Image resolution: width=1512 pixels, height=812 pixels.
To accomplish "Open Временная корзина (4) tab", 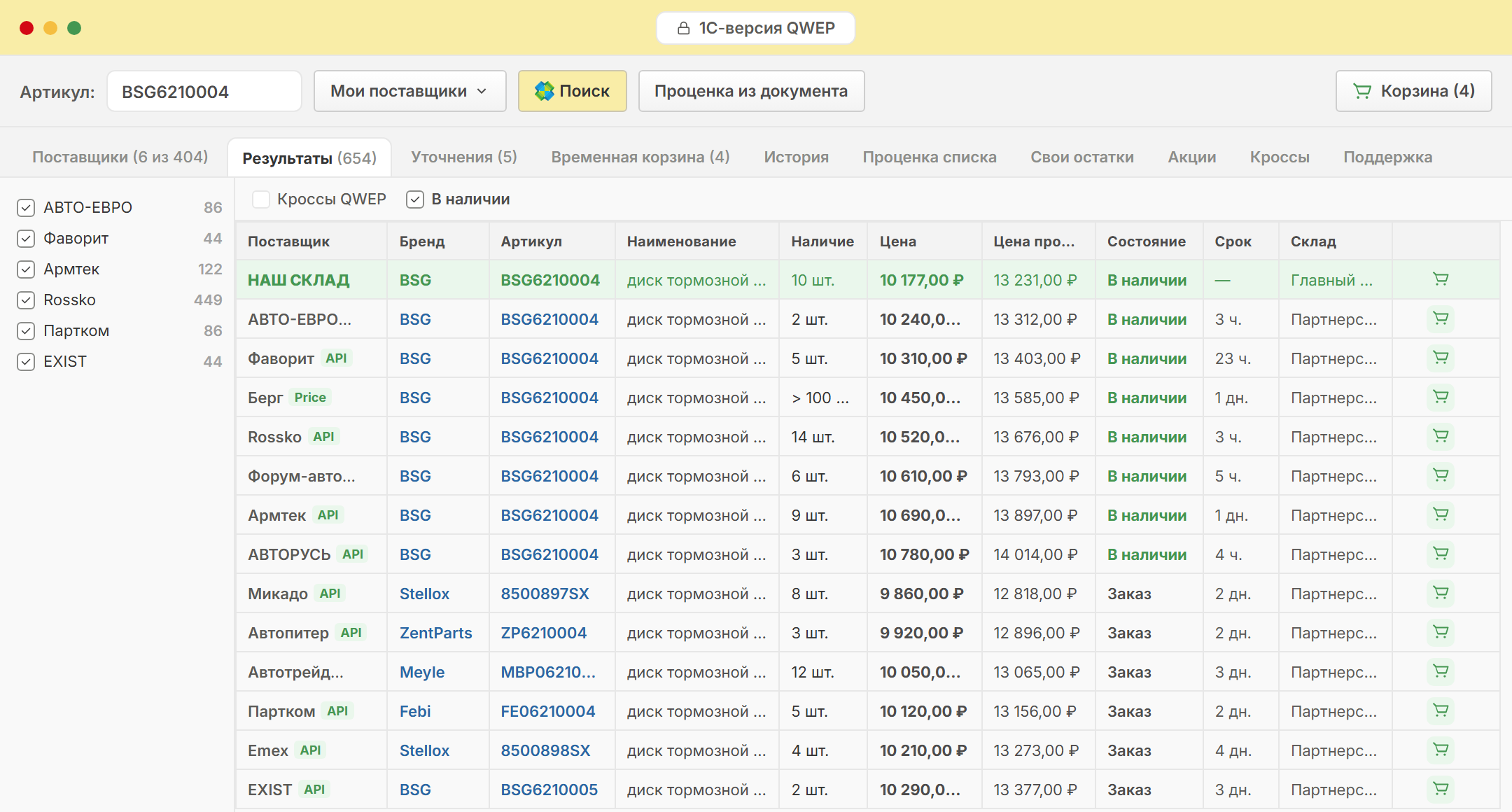I will click(640, 157).
